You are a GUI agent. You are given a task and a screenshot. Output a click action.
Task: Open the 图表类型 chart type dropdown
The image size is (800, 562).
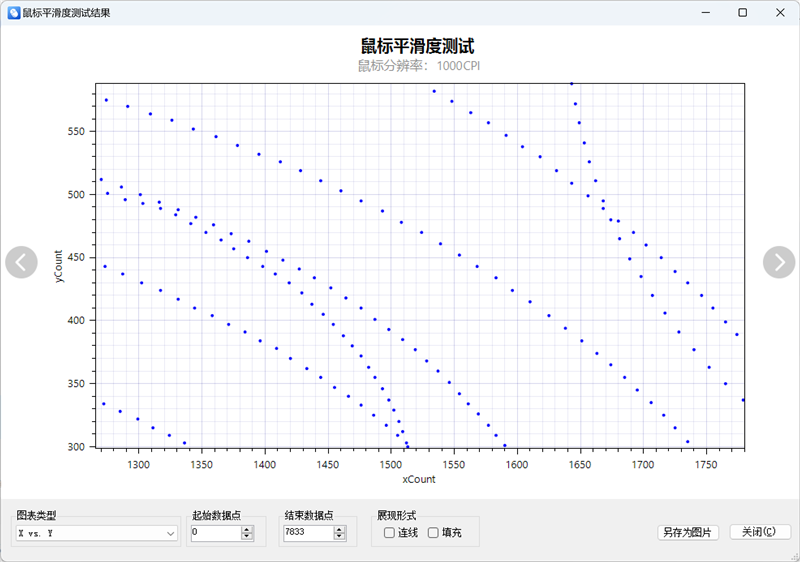96,534
